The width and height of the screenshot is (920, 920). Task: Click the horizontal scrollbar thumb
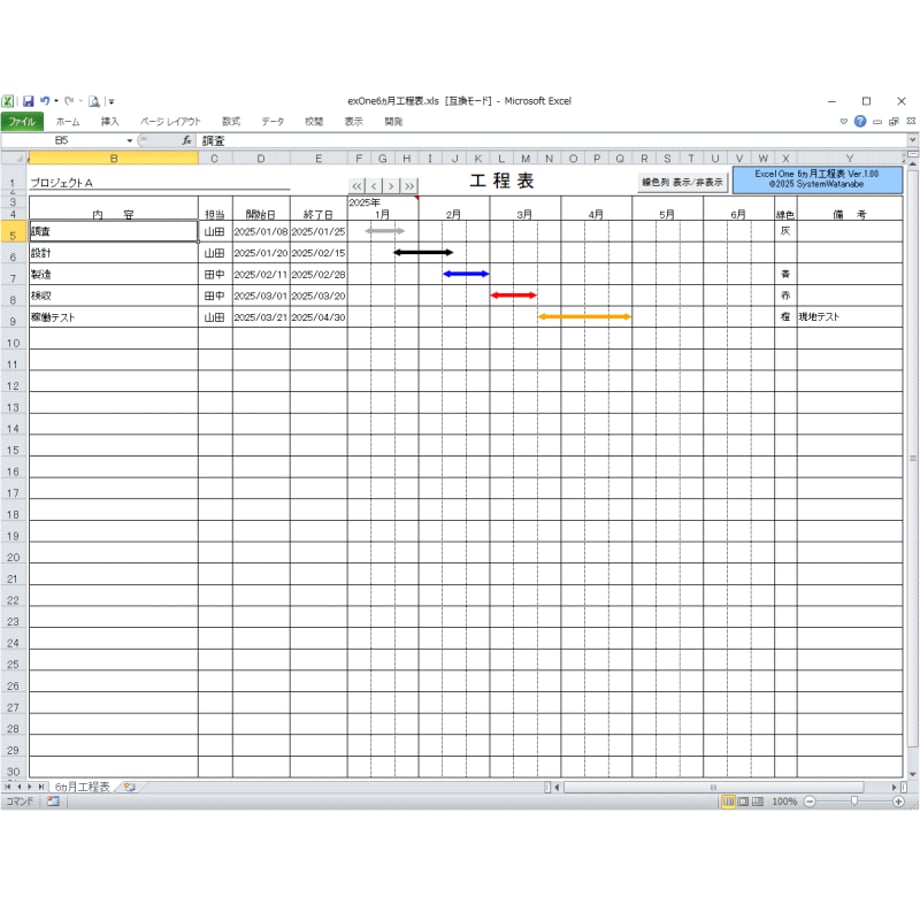(x=713, y=787)
